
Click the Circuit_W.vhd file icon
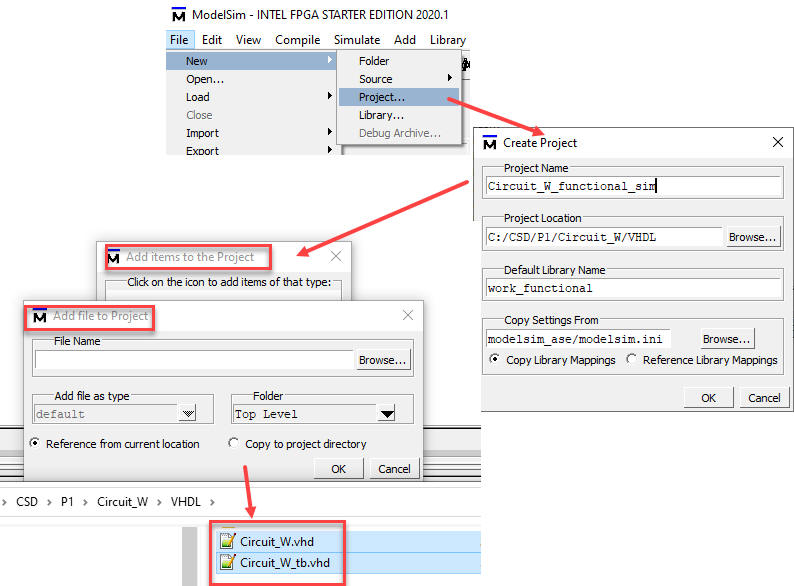point(227,541)
